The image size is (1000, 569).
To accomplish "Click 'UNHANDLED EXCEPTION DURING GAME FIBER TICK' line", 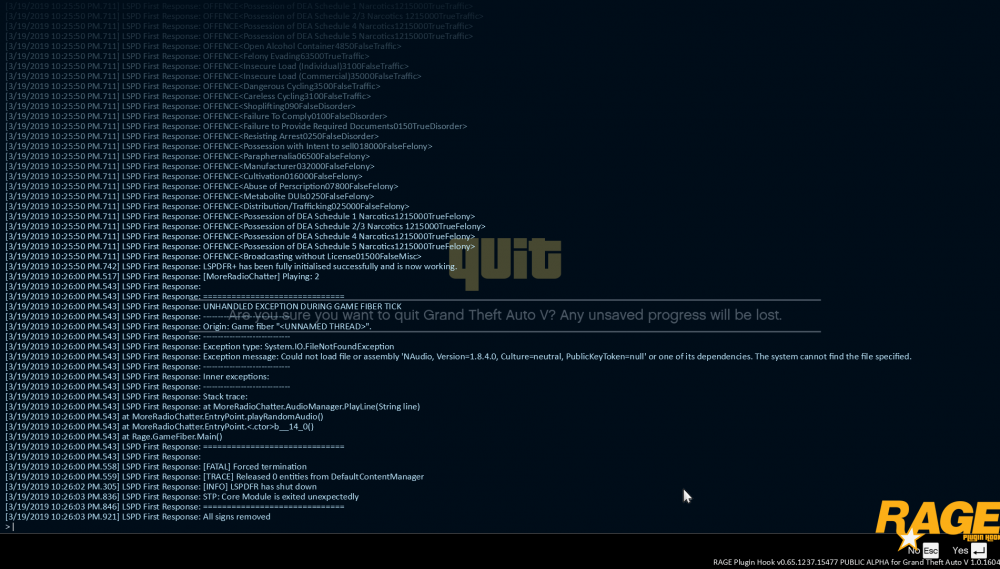I will click(x=203, y=306).
